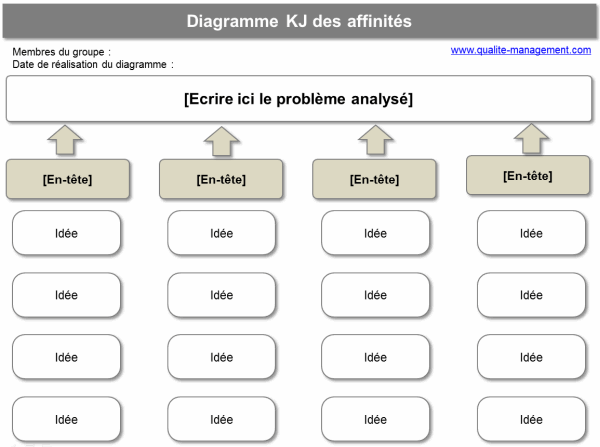600x447 pixels.
Task: Click the "Ecrire ici le problème analysé" box
Action: (299, 100)
